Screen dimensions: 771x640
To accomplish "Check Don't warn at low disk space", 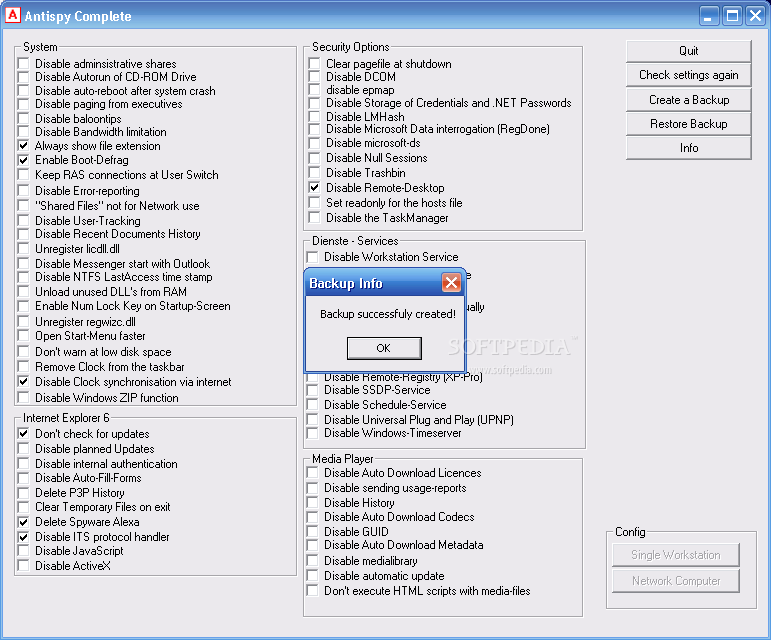I will coord(23,352).
